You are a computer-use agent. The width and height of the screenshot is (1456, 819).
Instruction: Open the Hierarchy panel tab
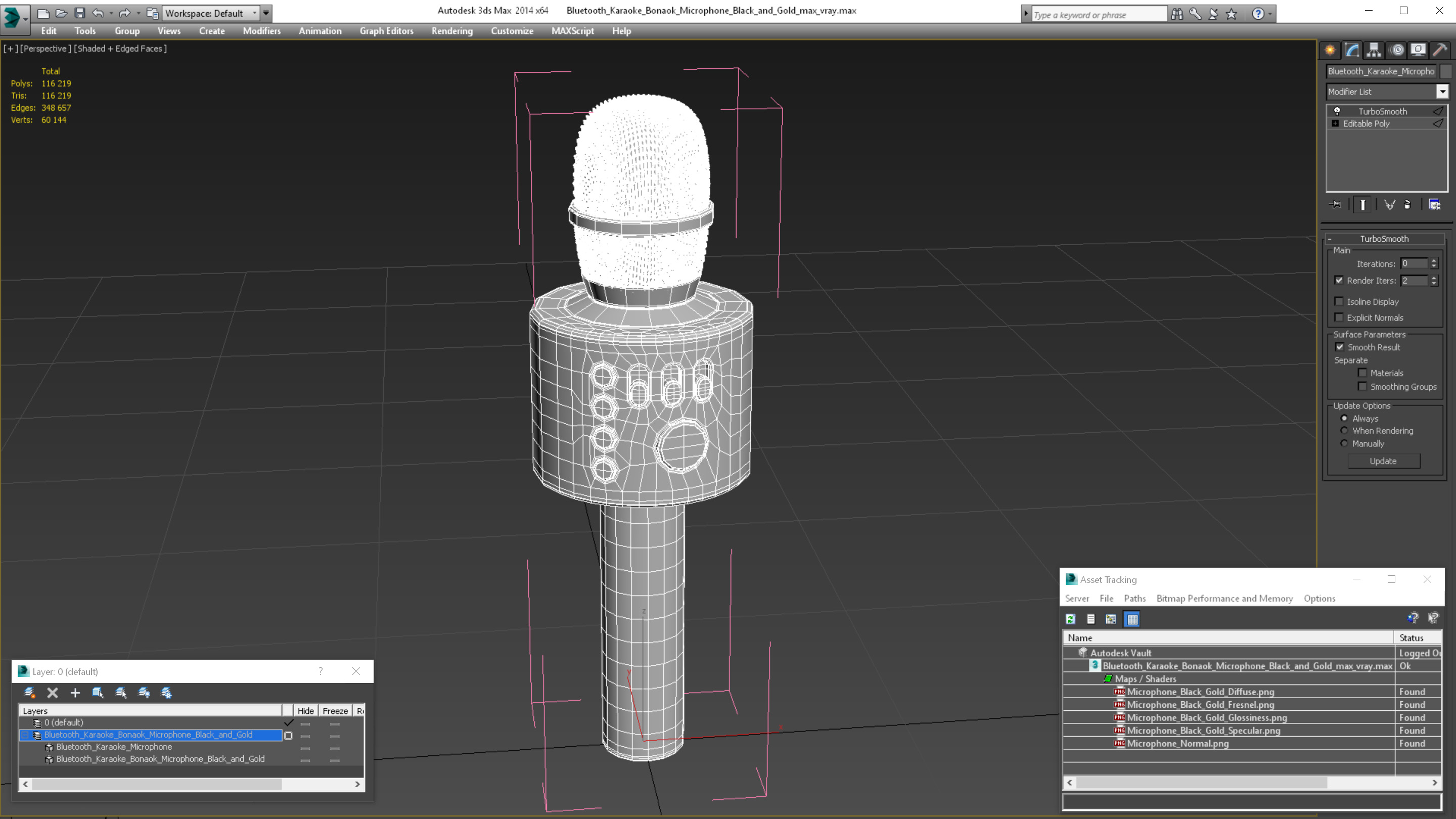1374,51
